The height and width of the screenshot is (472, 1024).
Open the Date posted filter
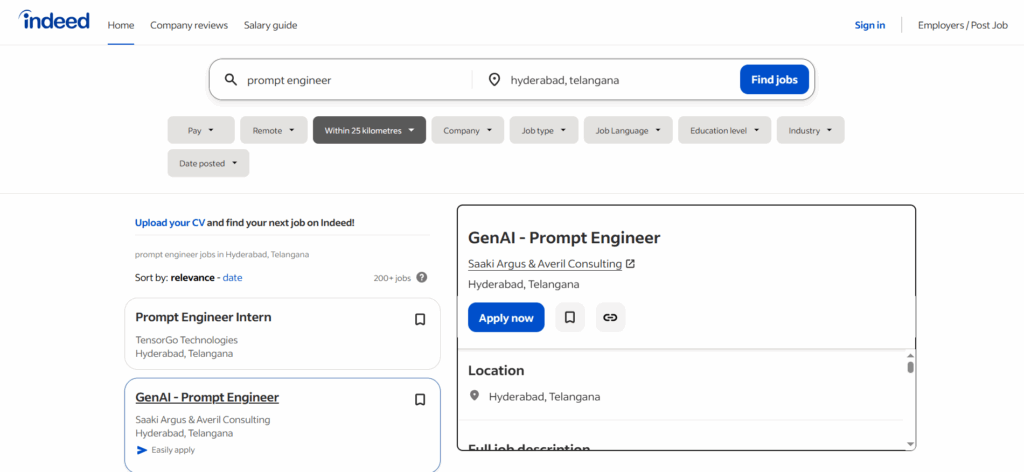pyautogui.click(x=208, y=163)
